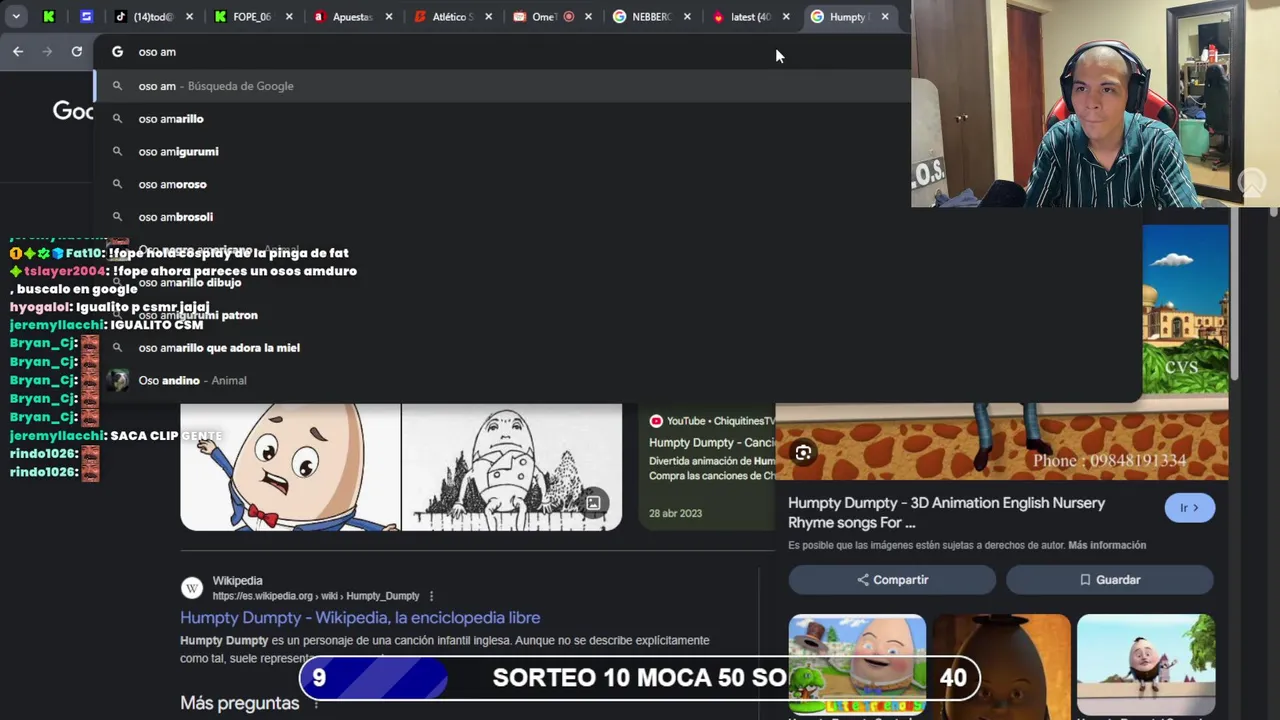Viewport: 1280px width, 720px height.
Task: Switch to the TikTok (14)tod@ tab
Action: click(145, 16)
